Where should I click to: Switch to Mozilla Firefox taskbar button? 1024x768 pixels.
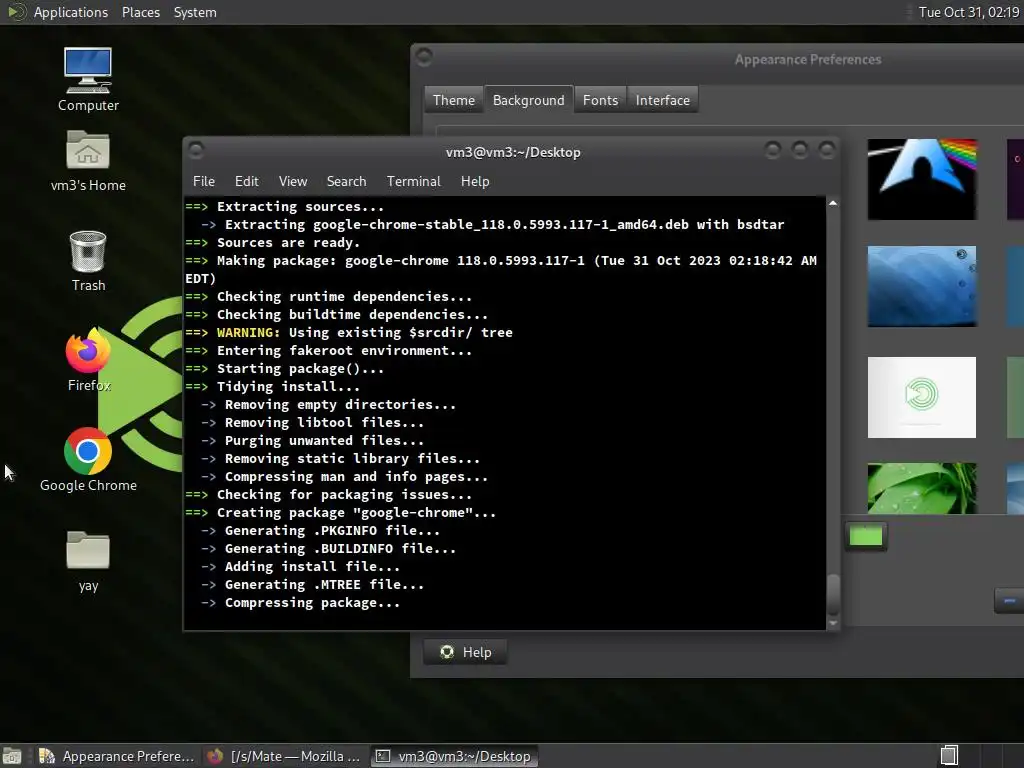click(x=284, y=756)
